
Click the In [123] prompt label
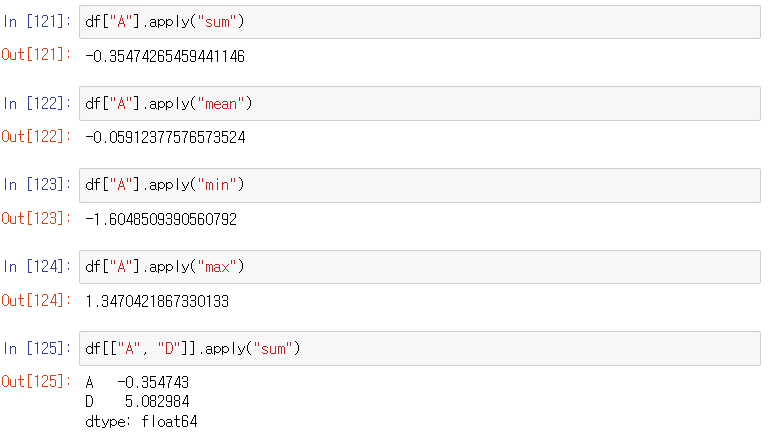click(37, 185)
